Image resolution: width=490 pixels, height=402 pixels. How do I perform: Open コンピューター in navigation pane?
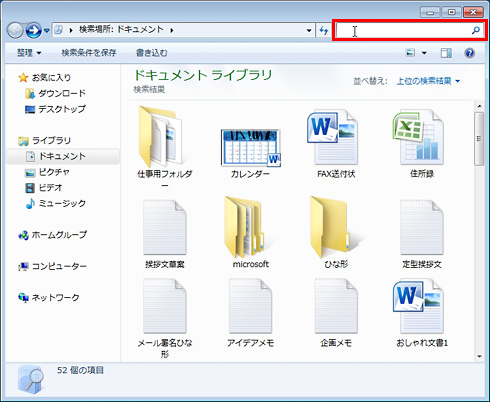(52, 266)
